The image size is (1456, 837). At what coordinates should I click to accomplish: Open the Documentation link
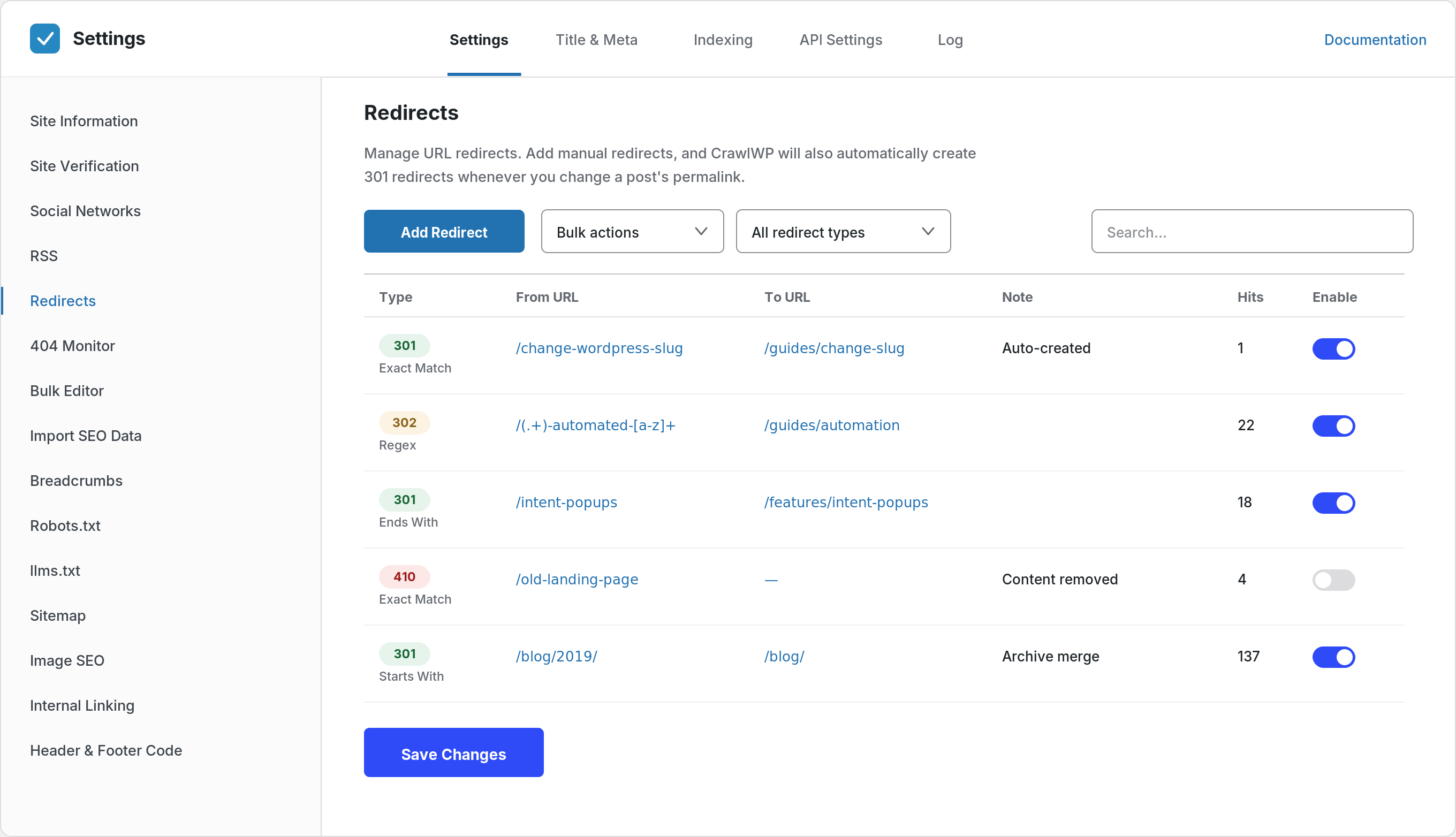(x=1375, y=40)
